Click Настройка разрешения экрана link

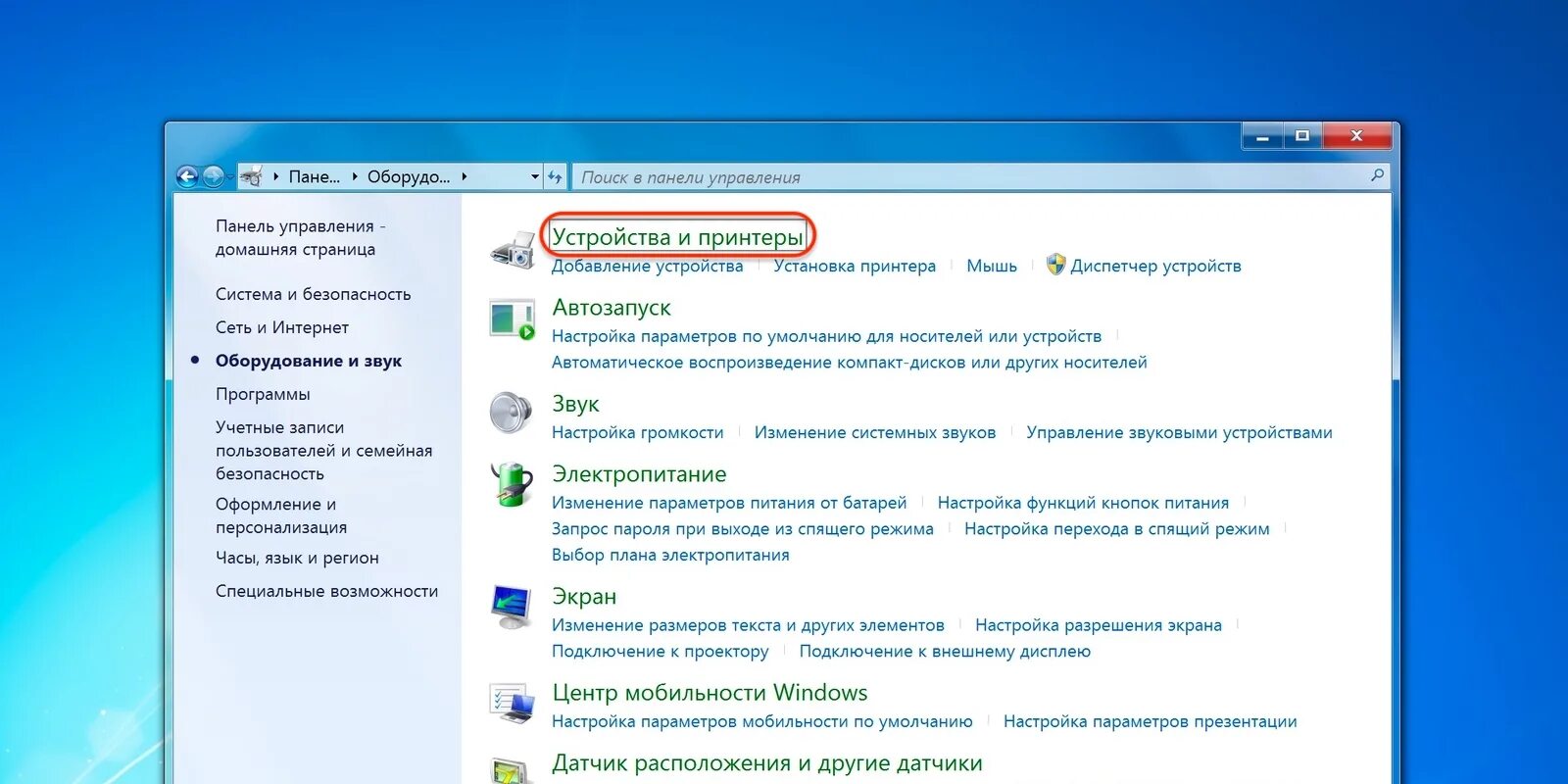pyautogui.click(x=1099, y=625)
